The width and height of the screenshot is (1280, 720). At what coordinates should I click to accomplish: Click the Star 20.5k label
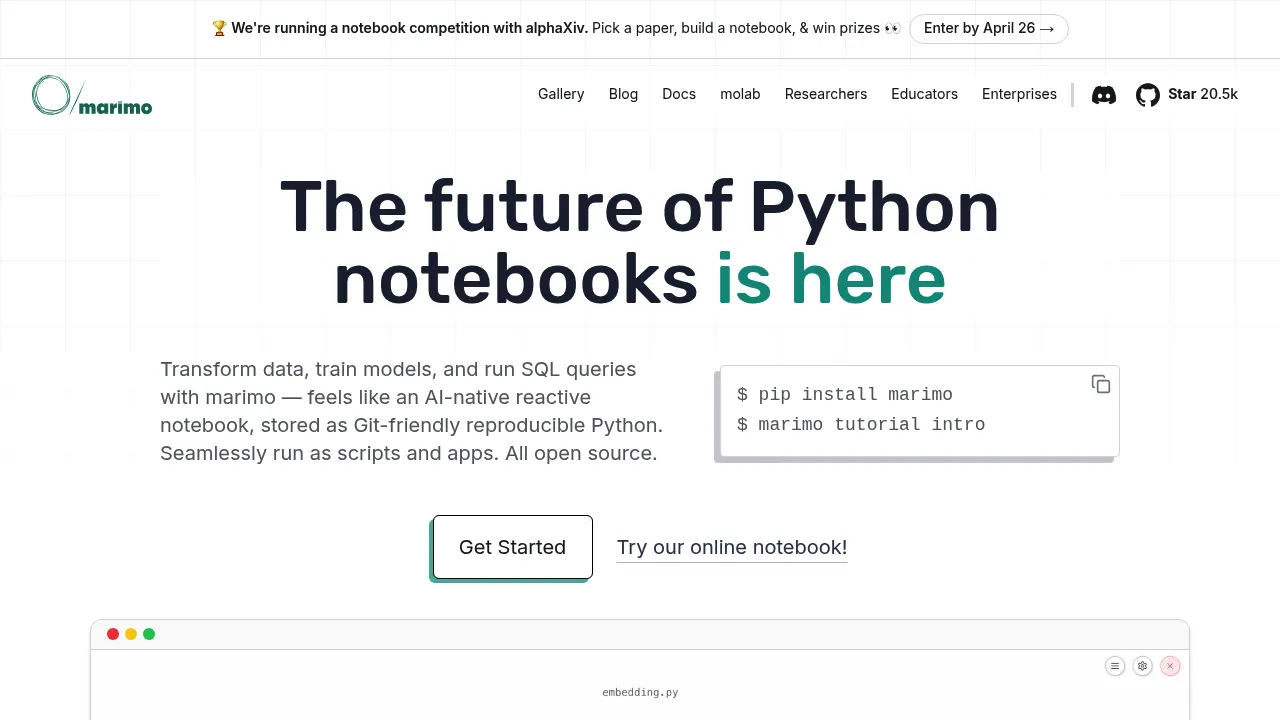coord(1203,94)
